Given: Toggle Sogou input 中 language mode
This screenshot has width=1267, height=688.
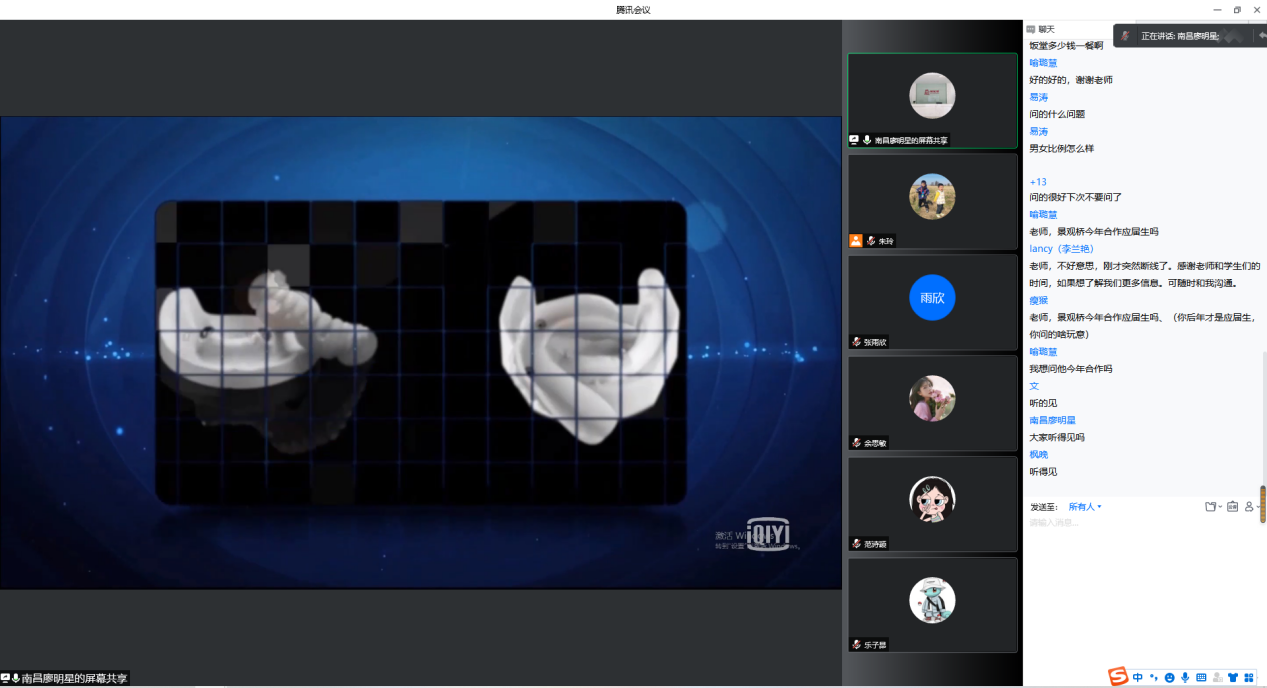Looking at the screenshot, I should (x=1138, y=678).
